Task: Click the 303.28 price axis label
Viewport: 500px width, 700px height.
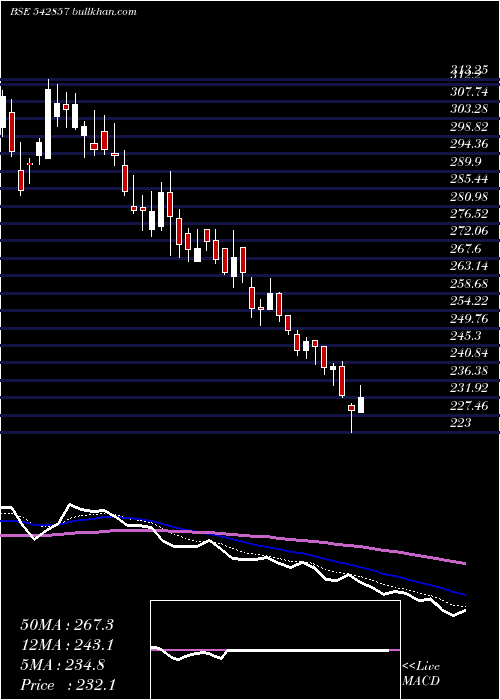Action: pyautogui.click(x=469, y=109)
